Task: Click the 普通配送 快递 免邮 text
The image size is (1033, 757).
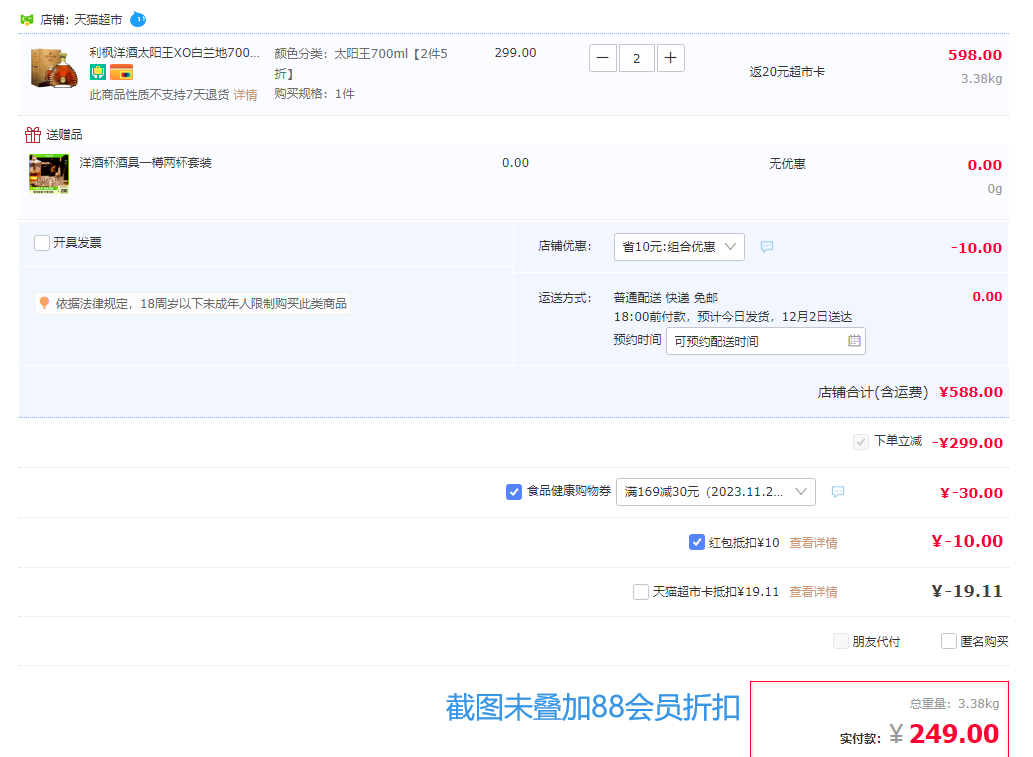Action: click(665, 298)
